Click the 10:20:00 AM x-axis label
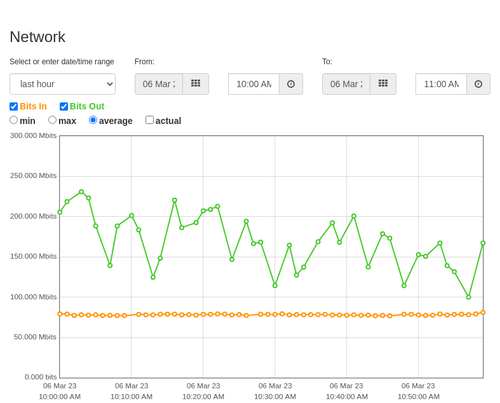This screenshot has height=403, width=500. (x=203, y=397)
